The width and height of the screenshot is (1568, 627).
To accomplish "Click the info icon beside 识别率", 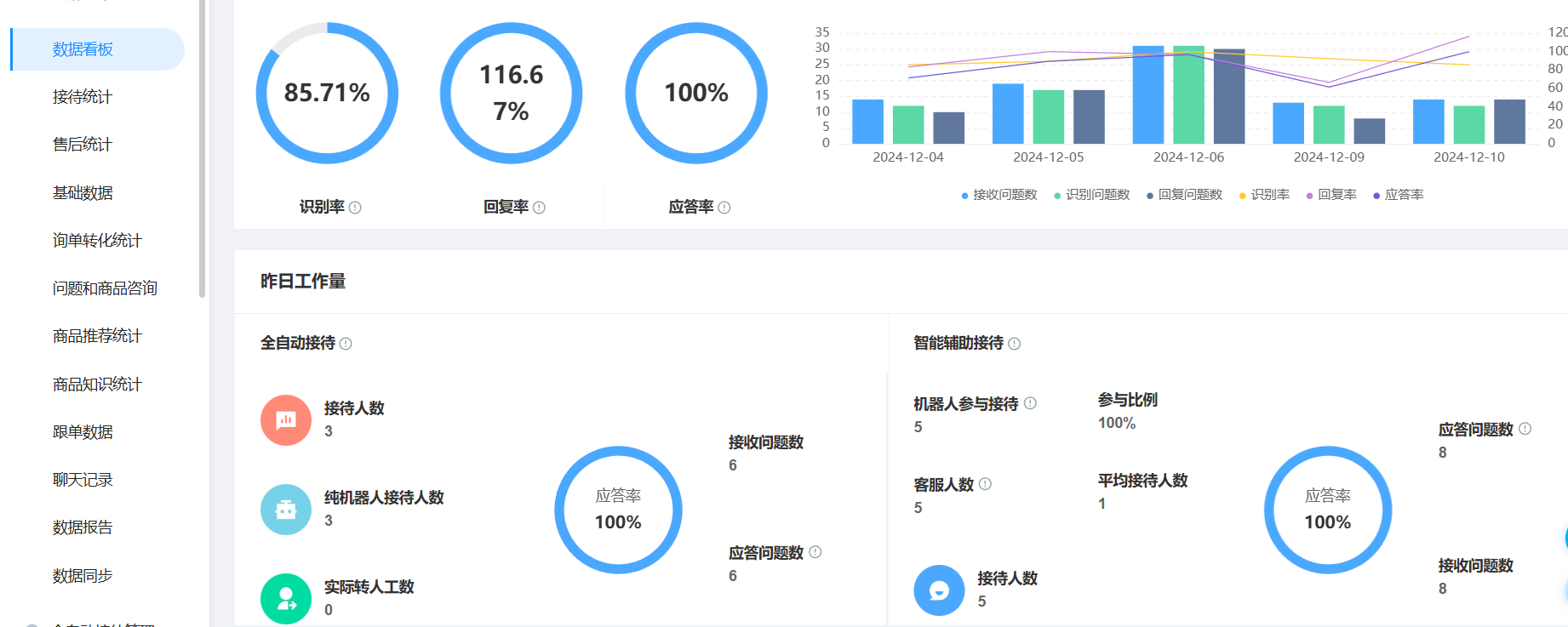I will pyautogui.click(x=355, y=208).
